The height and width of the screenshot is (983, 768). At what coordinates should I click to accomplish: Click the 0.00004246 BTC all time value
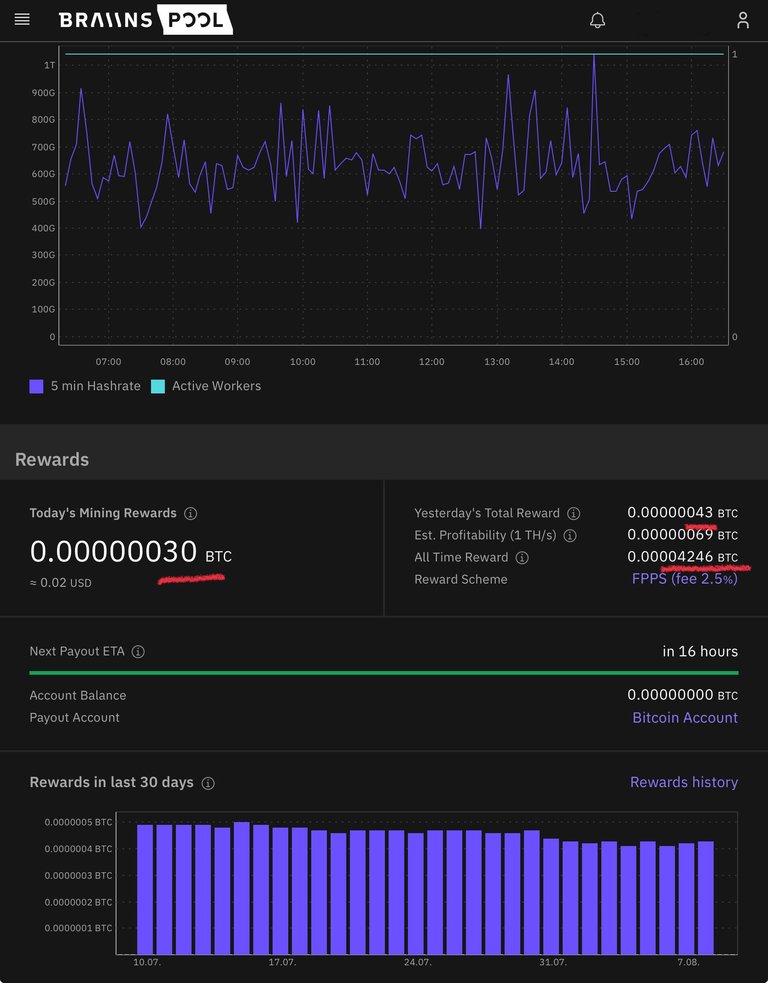tap(682, 557)
